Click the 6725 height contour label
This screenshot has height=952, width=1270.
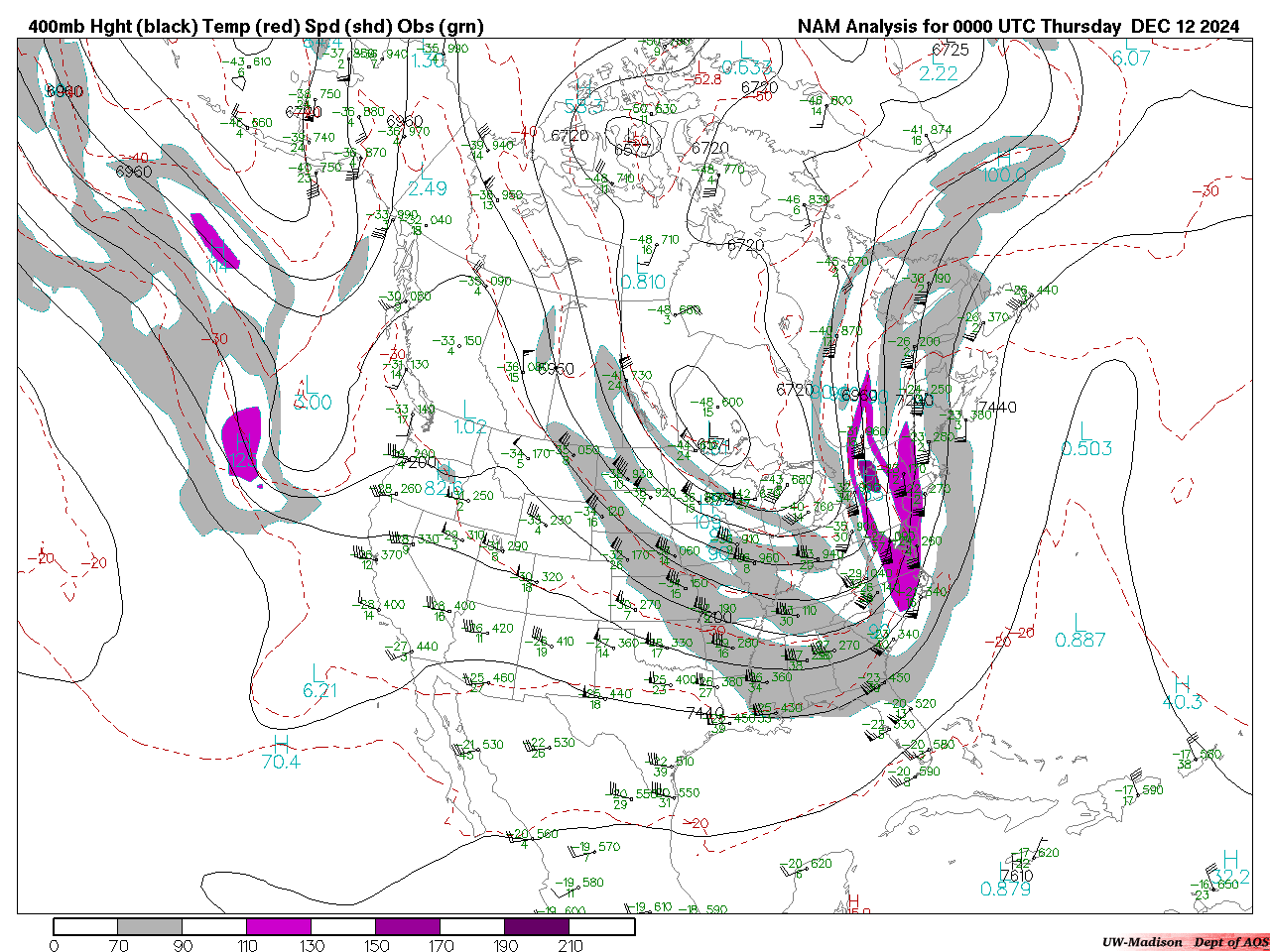click(x=950, y=50)
